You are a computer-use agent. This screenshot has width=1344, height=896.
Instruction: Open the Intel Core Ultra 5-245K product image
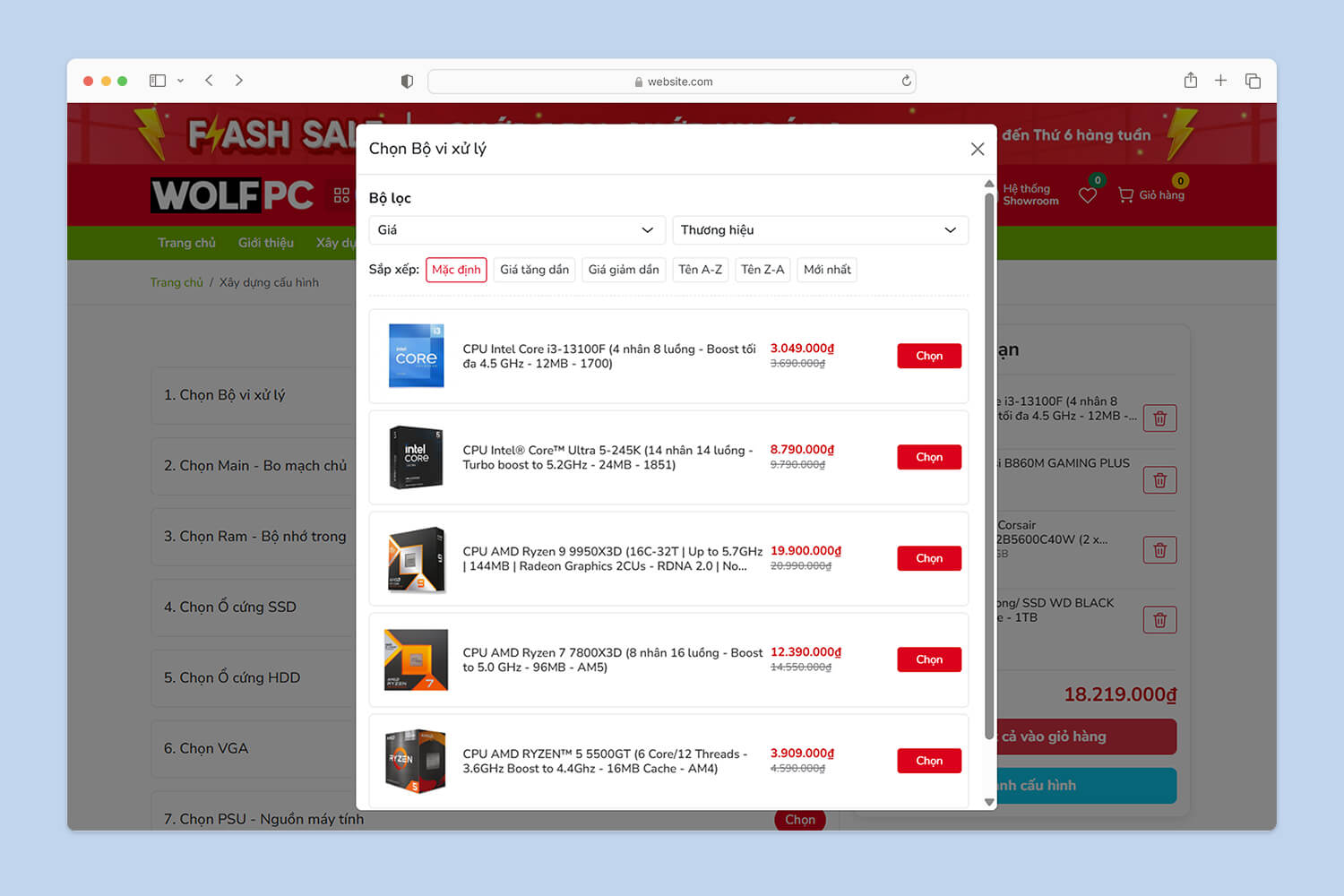click(x=416, y=457)
